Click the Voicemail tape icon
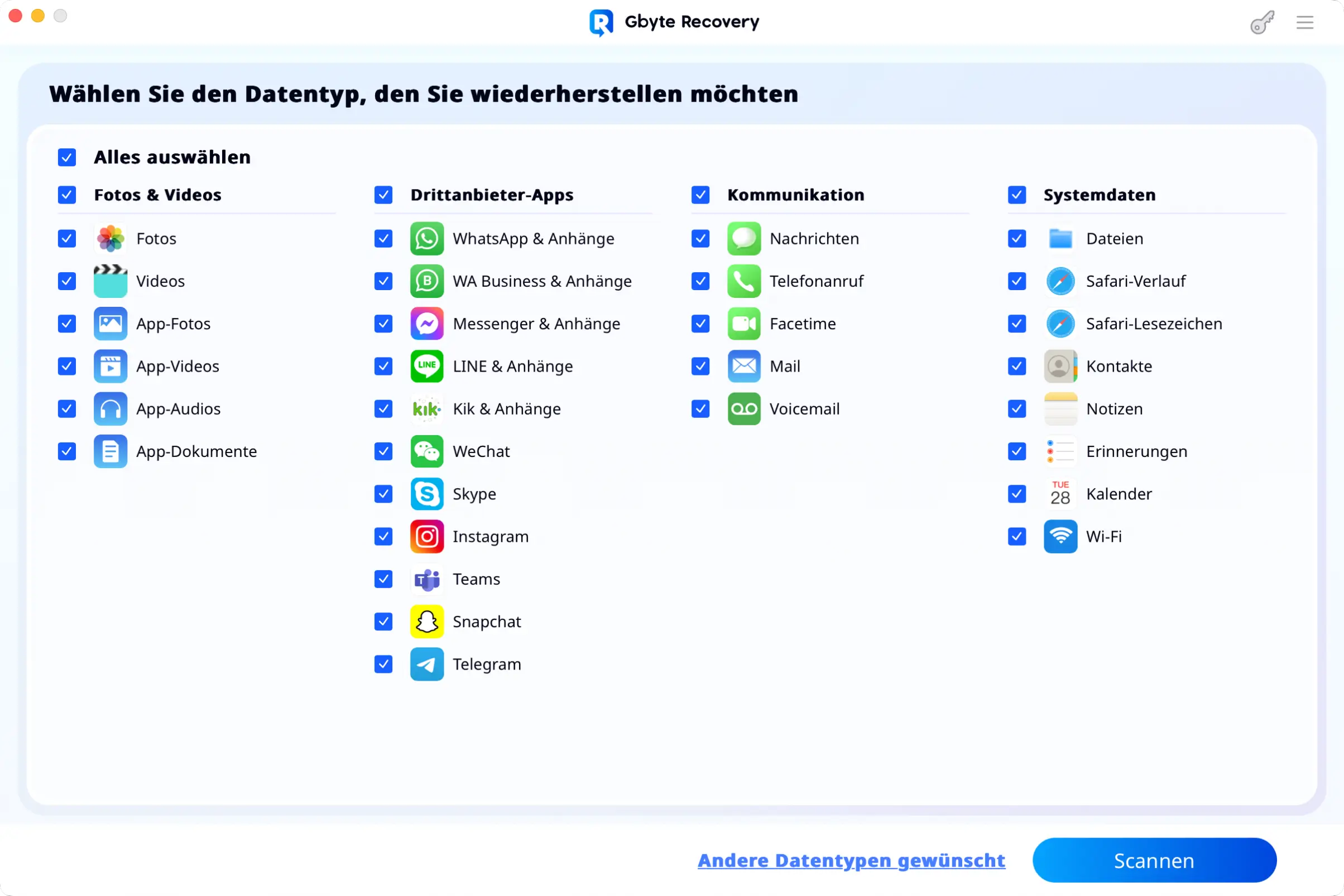Image resolution: width=1344 pixels, height=896 pixels. point(744,408)
